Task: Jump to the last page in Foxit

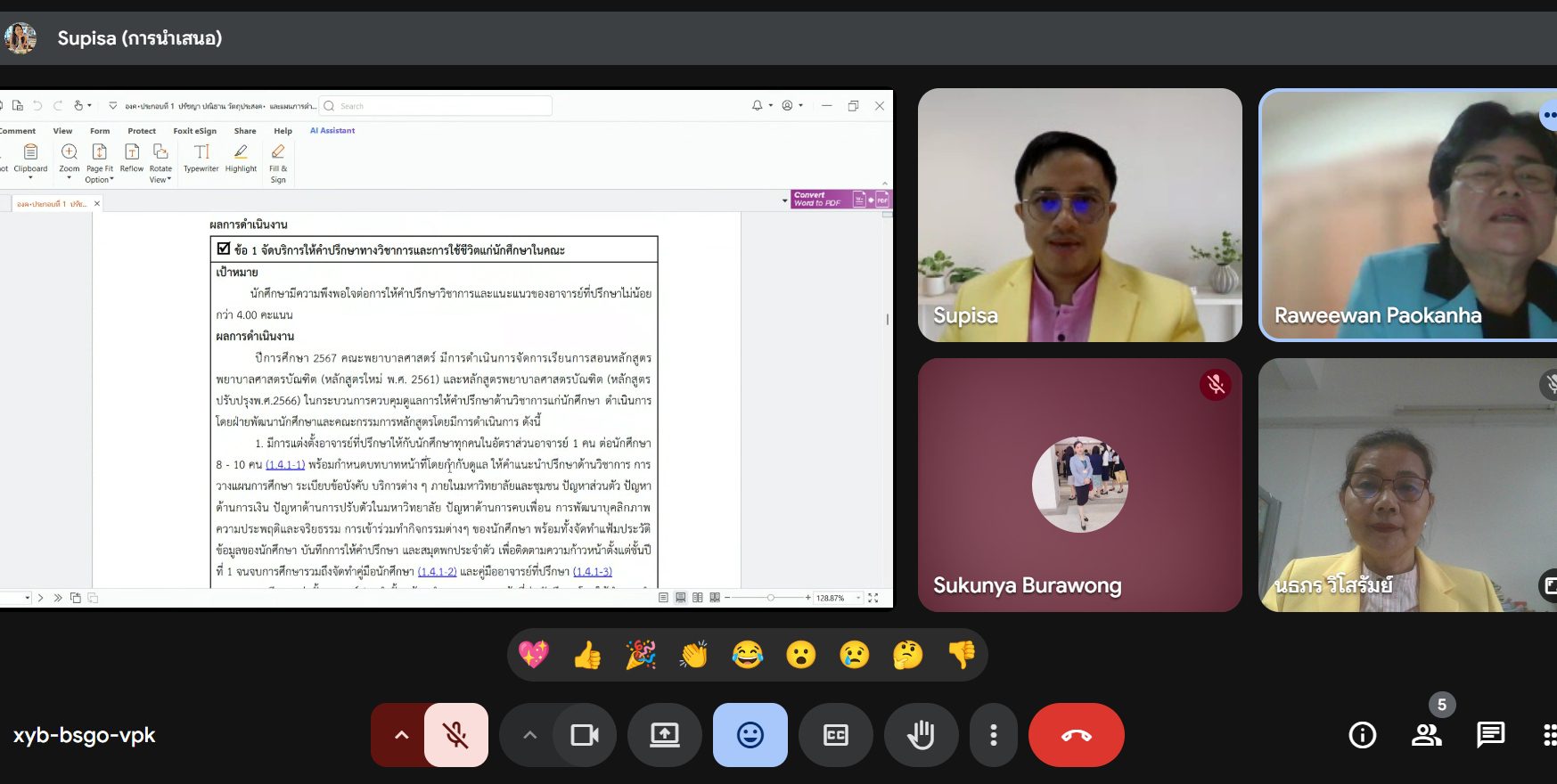Action: coord(58,598)
